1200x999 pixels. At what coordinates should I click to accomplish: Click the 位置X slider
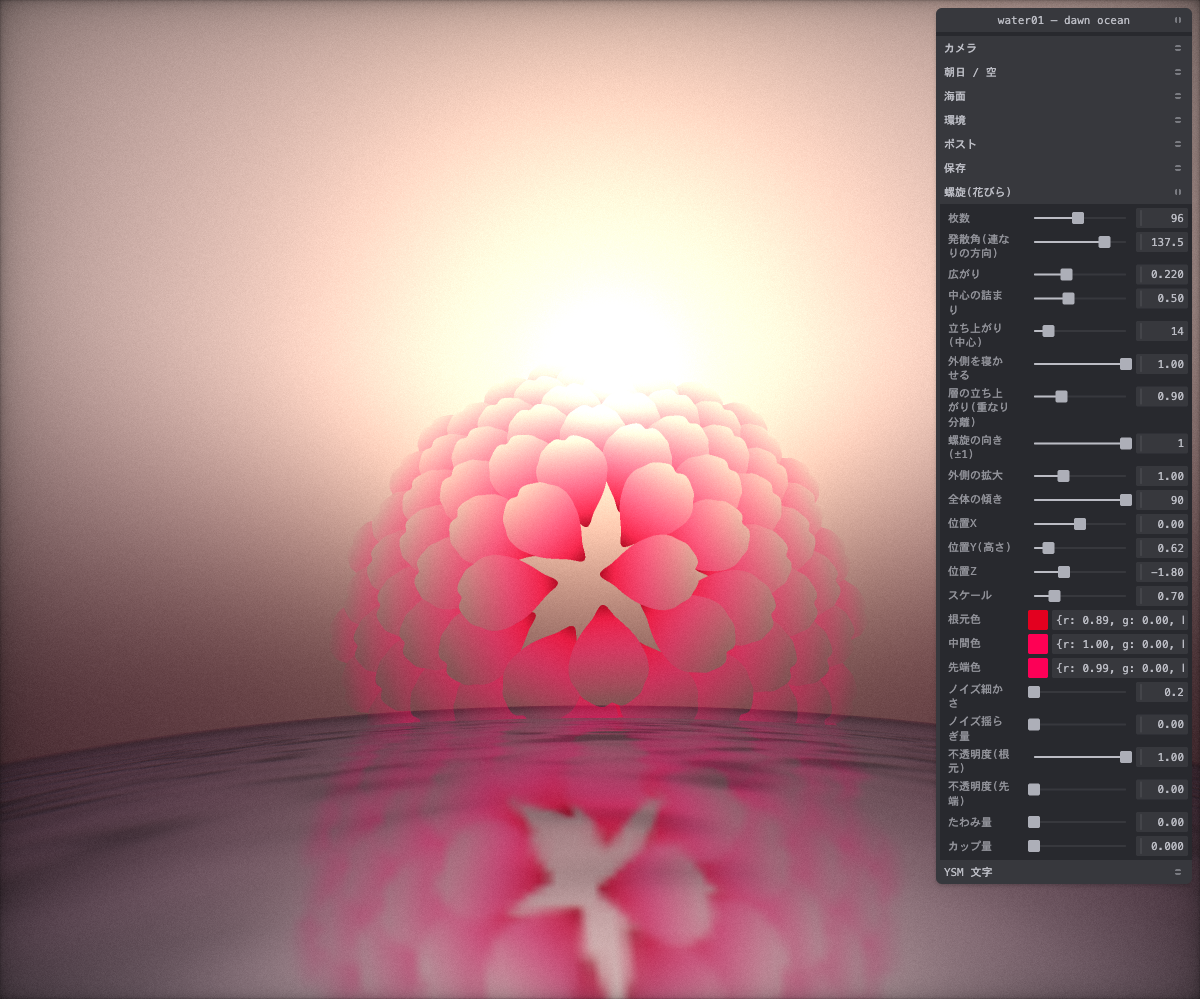(x=1080, y=524)
